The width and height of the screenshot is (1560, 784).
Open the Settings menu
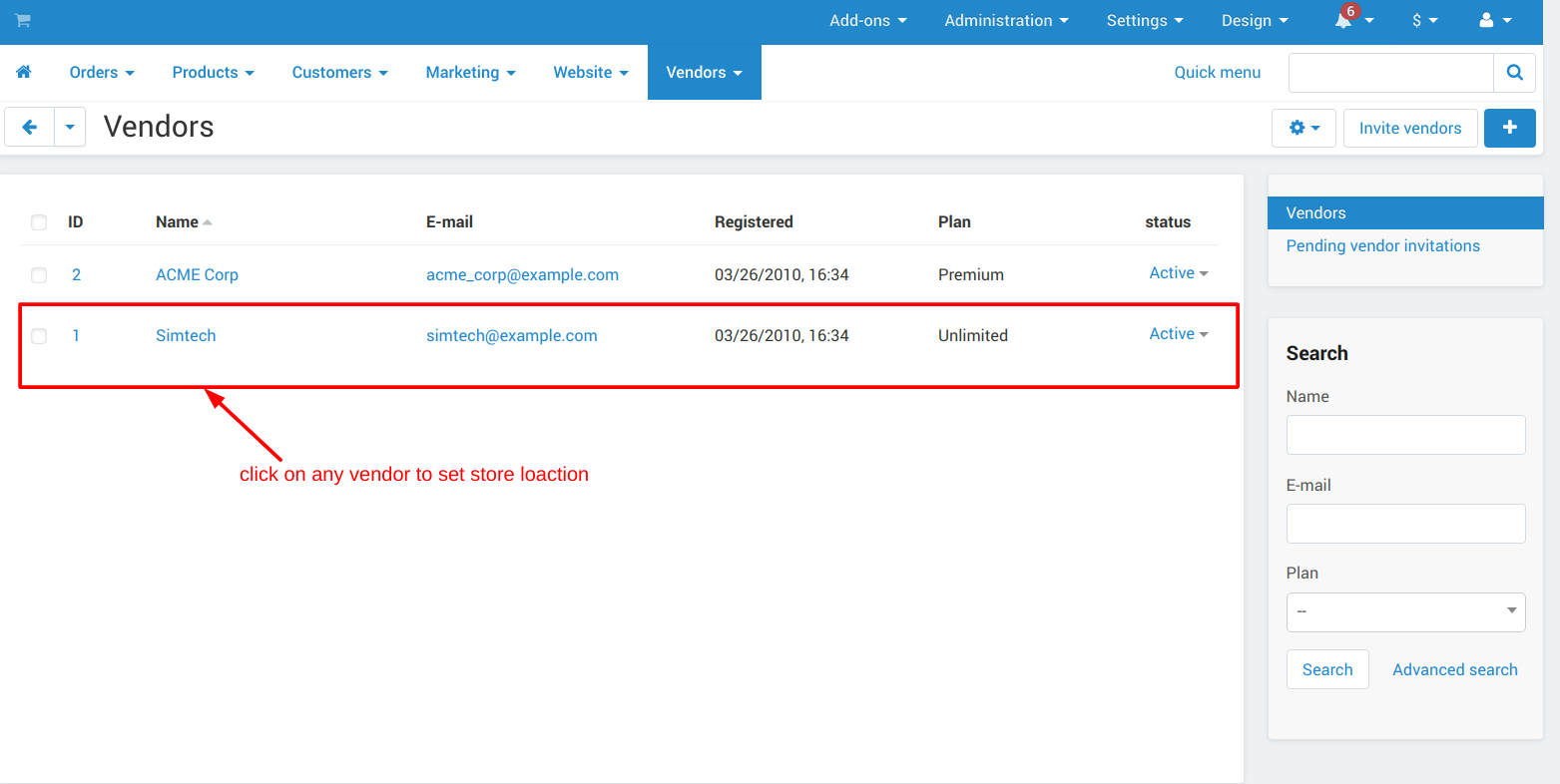click(x=1145, y=20)
